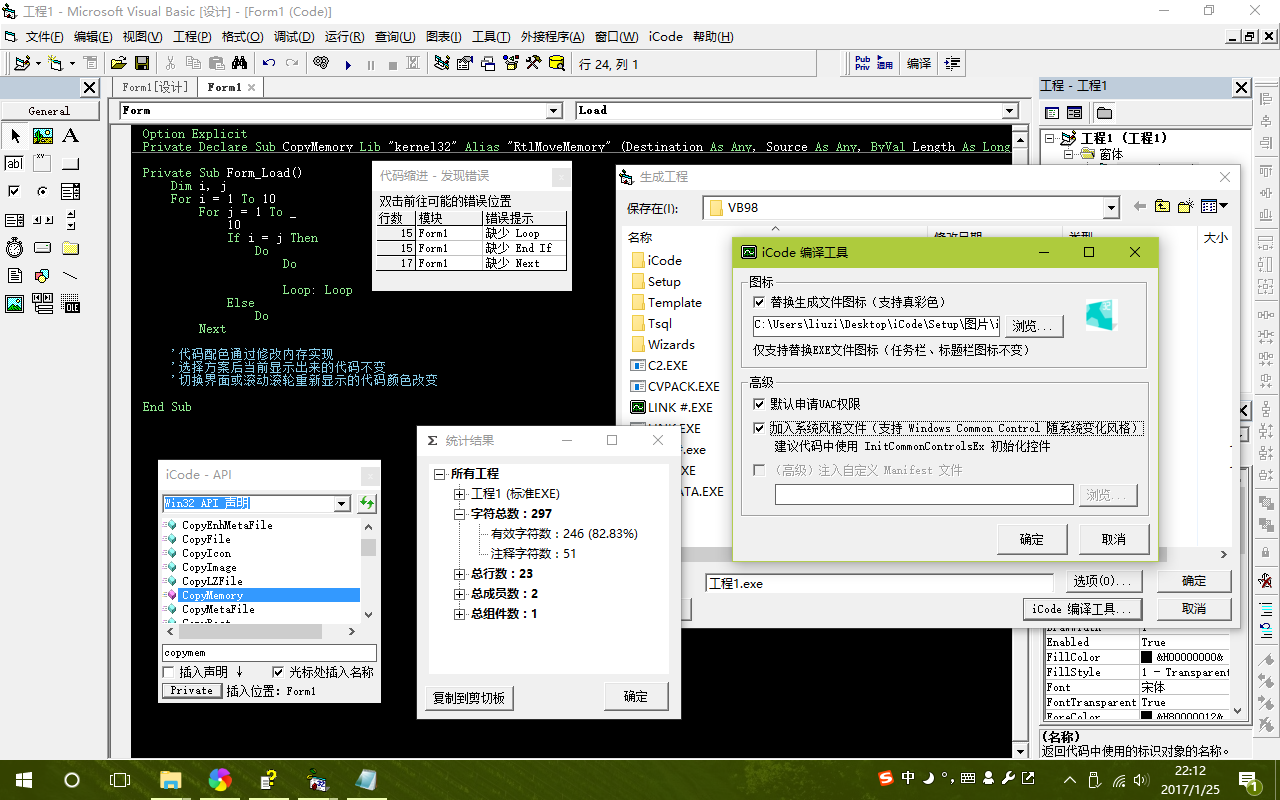Select the TextBox control in the toolbox
This screenshot has width=1280, height=800.
(x=14, y=164)
